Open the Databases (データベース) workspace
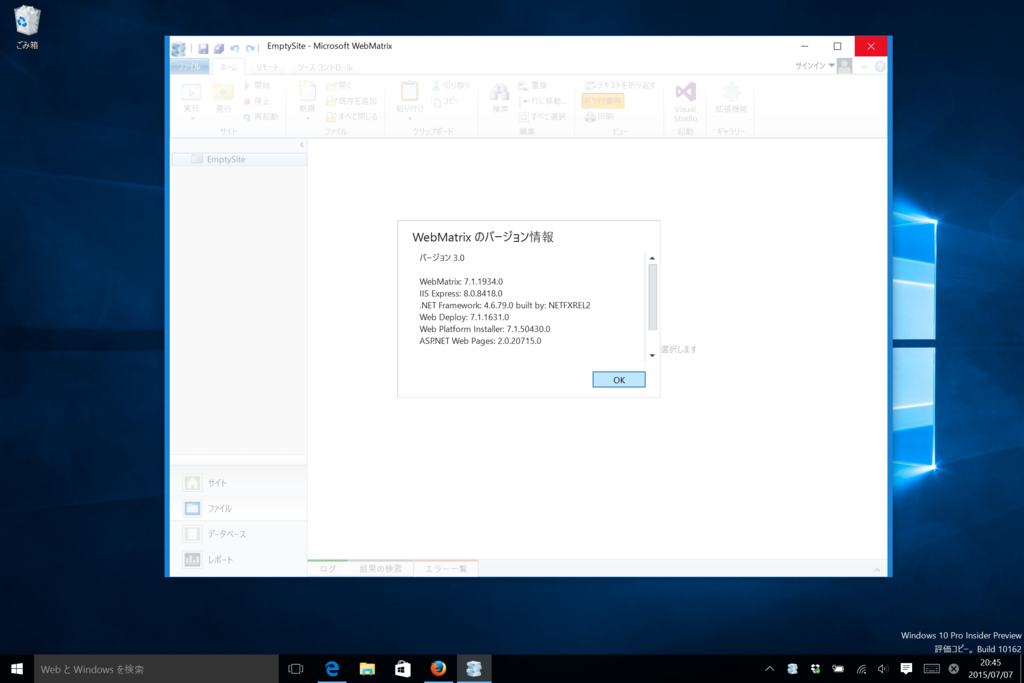Image resolution: width=1024 pixels, height=683 pixels. [x=239, y=534]
